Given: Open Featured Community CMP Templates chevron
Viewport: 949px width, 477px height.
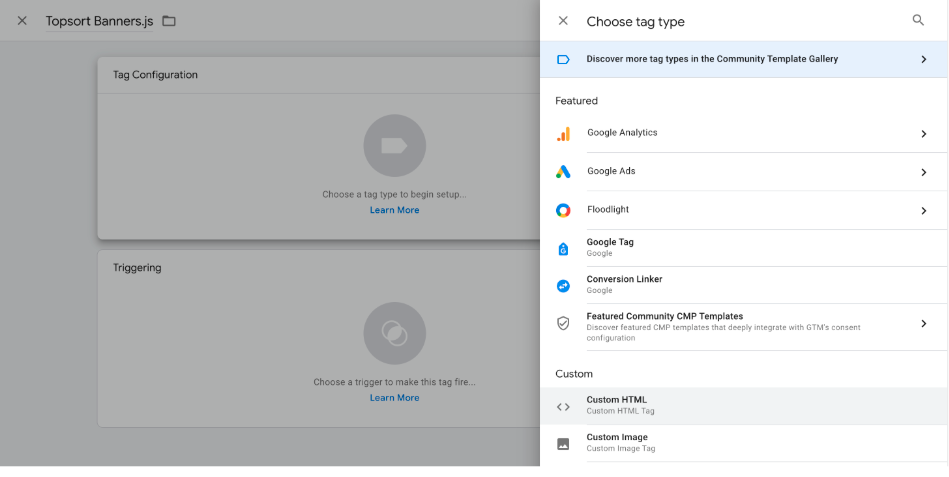Looking at the screenshot, I should 923,323.
